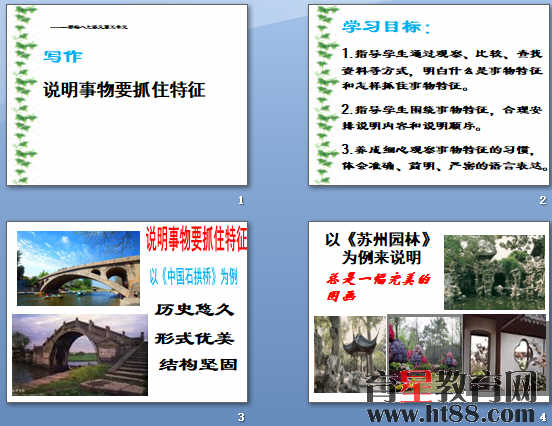Click the red 说明事物要抓住特征 title on slide 3
Image resolution: width=552 pixels, height=426 pixels.
pos(196,239)
